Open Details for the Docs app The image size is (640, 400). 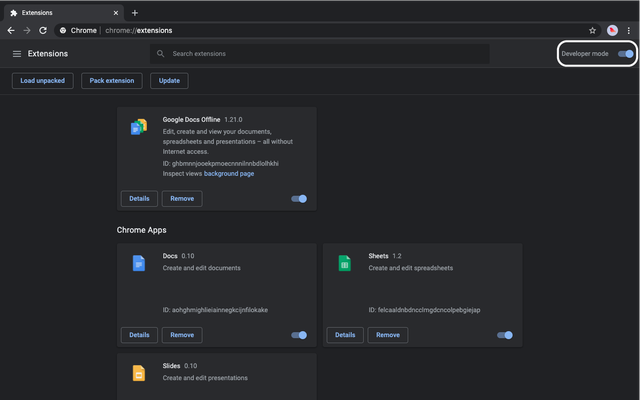pos(139,335)
